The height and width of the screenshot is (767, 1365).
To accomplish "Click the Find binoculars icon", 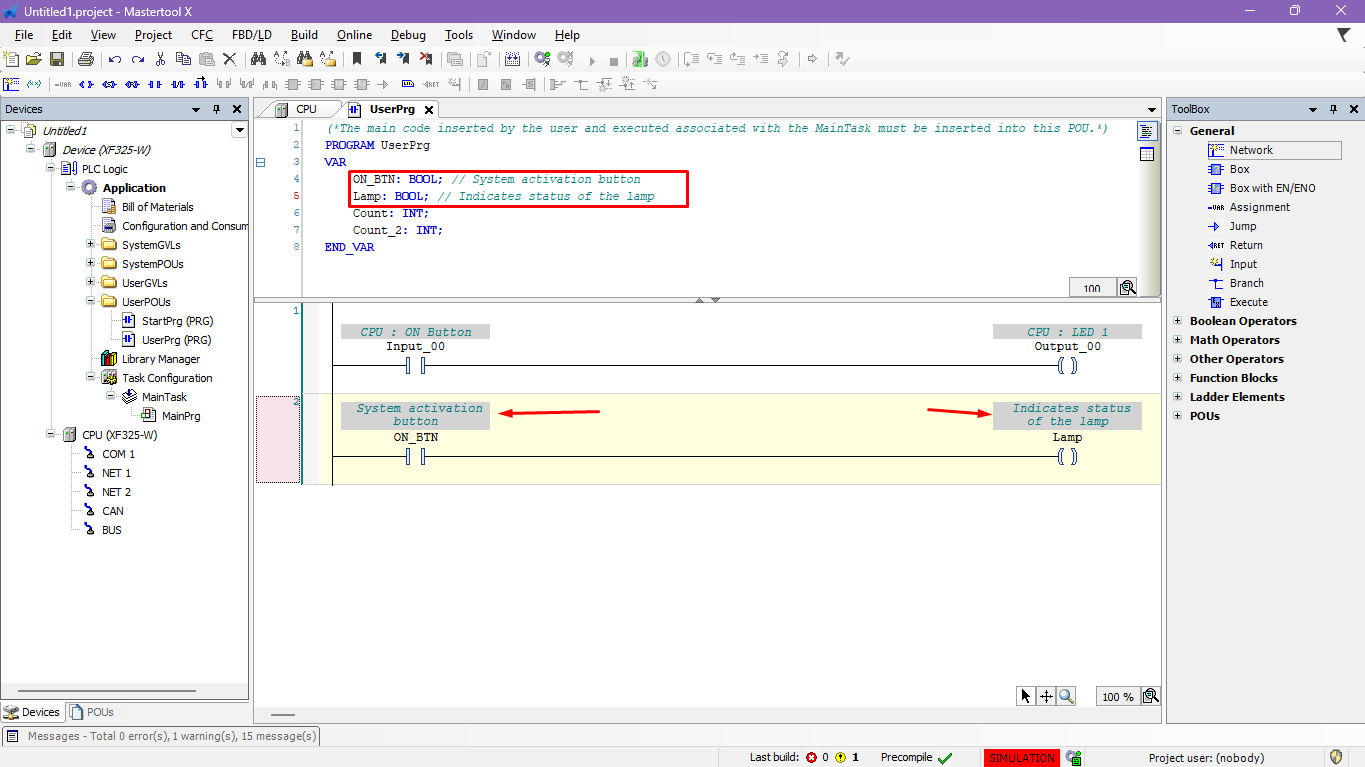I will 258,60.
